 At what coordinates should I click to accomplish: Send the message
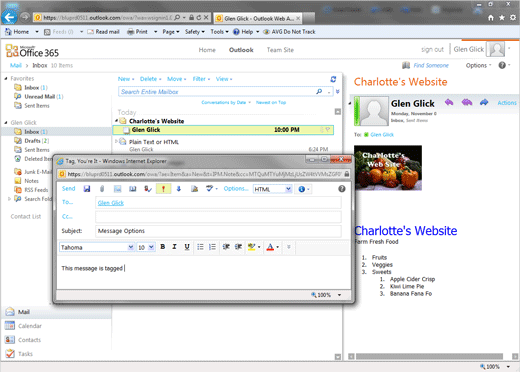click(x=68, y=189)
